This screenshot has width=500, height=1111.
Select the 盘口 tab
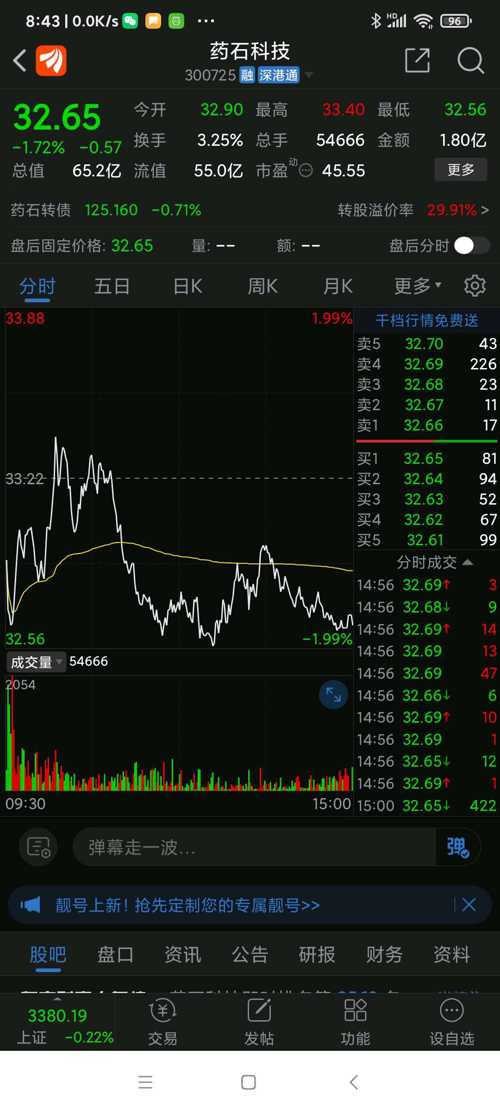[115, 954]
